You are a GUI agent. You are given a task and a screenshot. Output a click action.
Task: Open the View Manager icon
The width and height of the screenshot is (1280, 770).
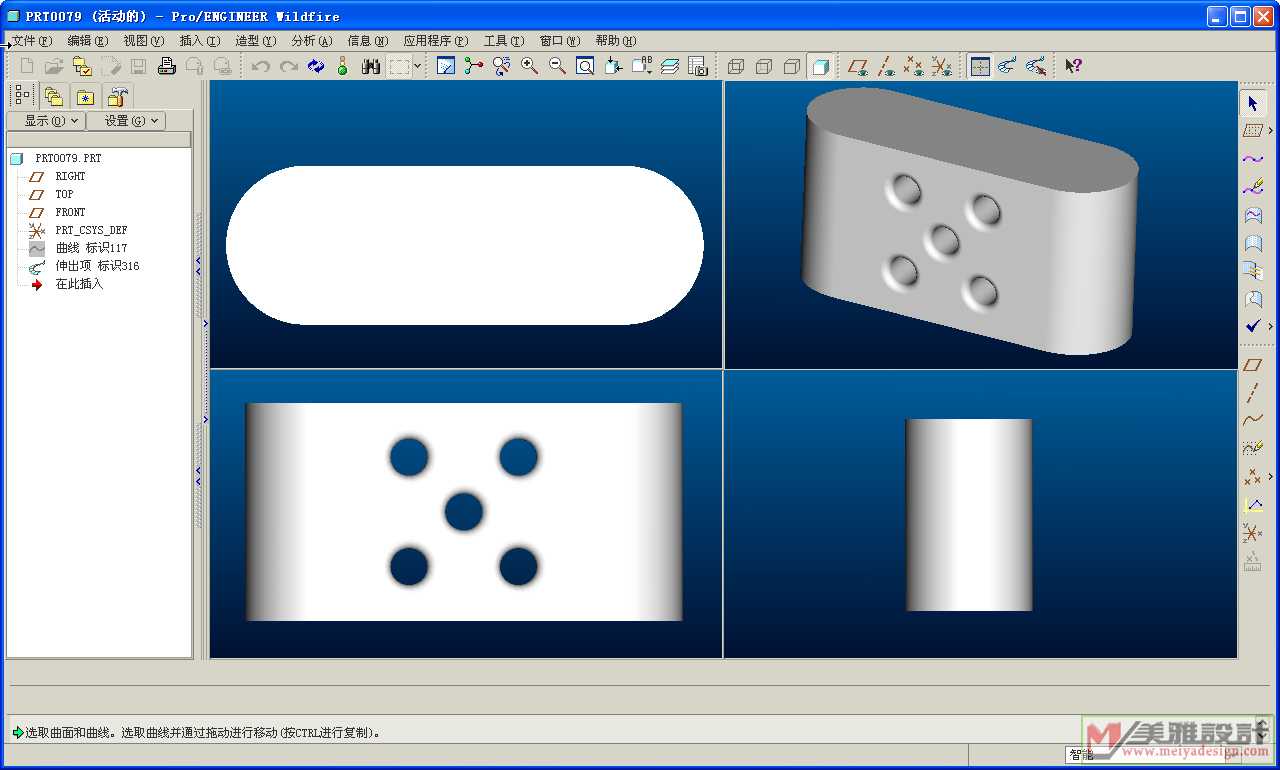tap(697, 66)
